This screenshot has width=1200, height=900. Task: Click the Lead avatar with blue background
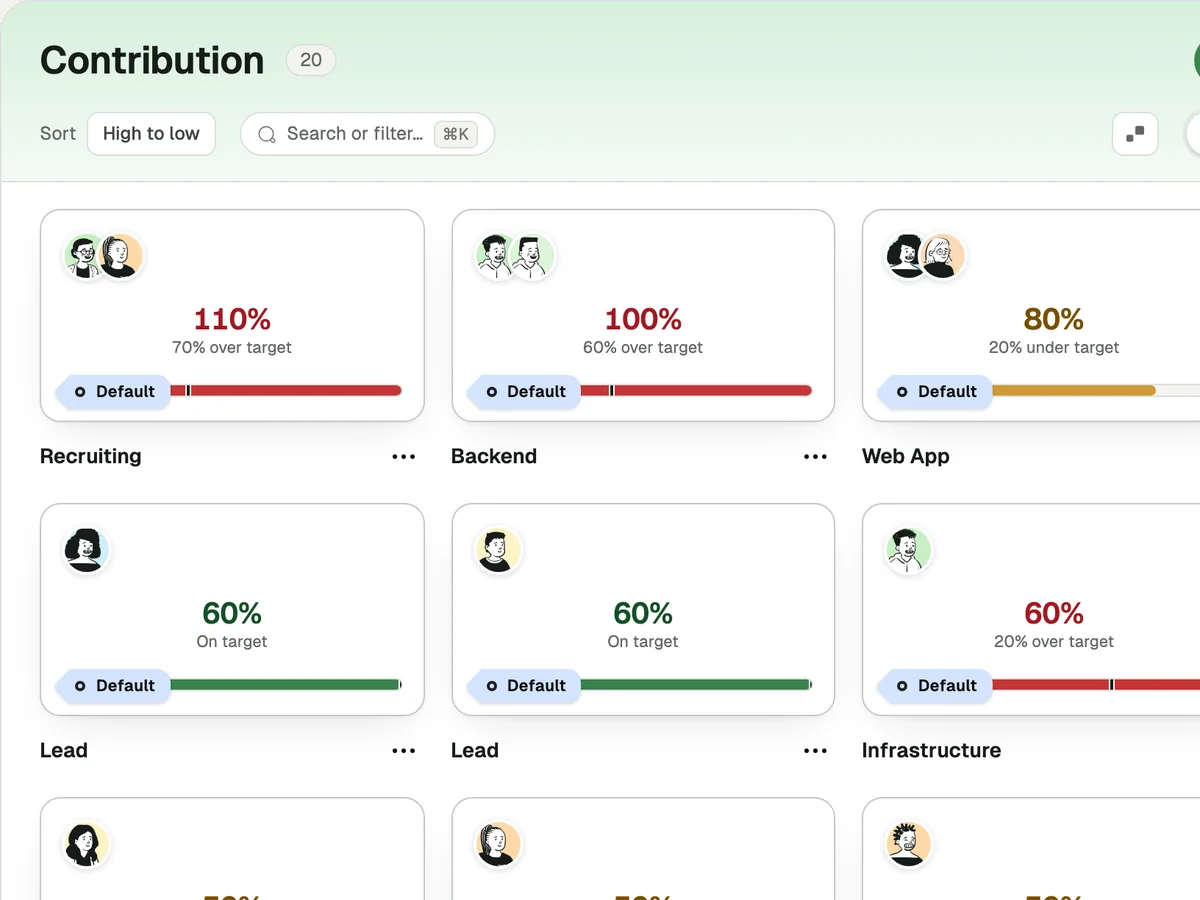pos(86,550)
